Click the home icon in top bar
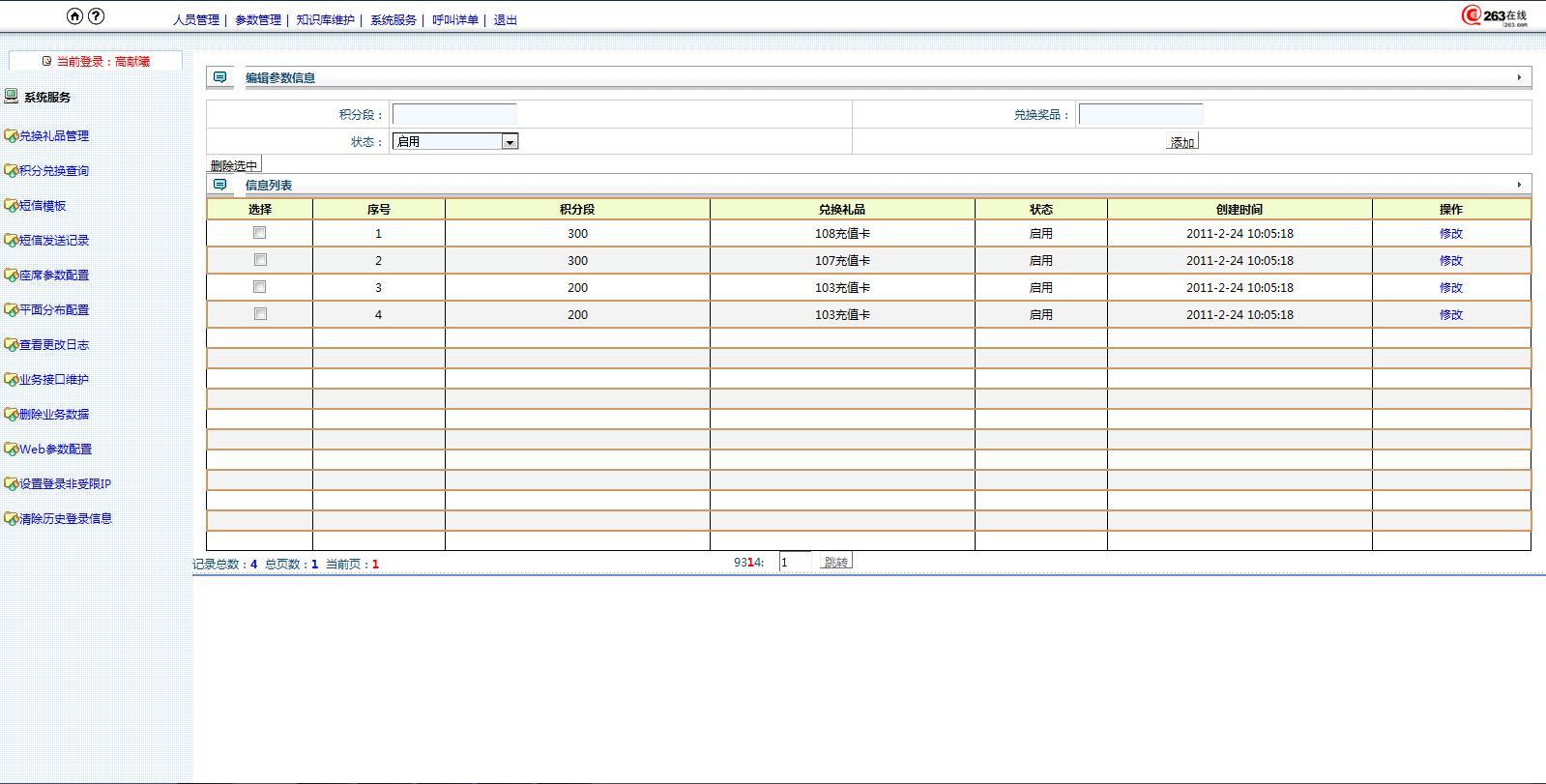The height and width of the screenshot is (784, 1546). tap(75, 15)
